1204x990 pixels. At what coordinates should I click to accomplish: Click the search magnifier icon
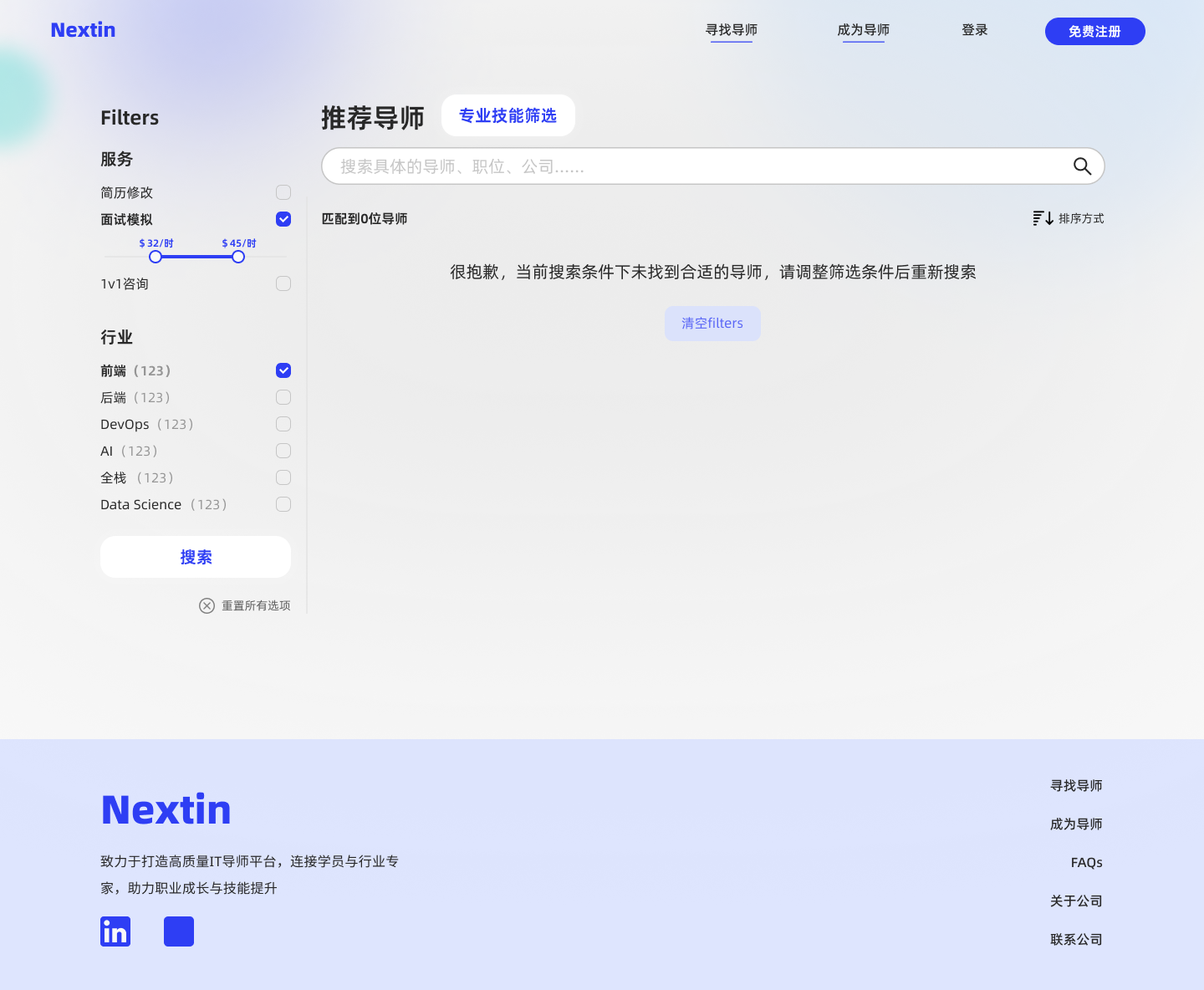(x=1082, y=166)
